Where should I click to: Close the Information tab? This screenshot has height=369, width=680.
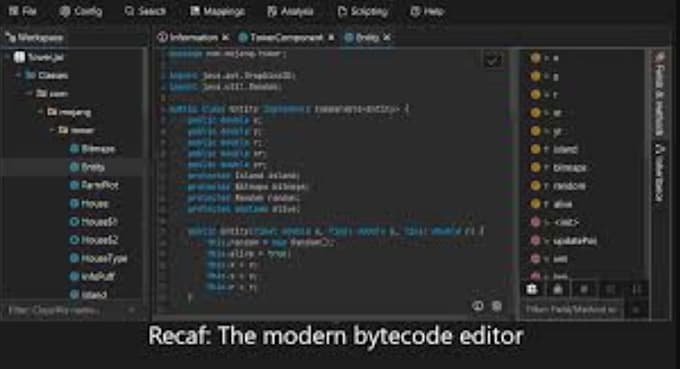225,38
